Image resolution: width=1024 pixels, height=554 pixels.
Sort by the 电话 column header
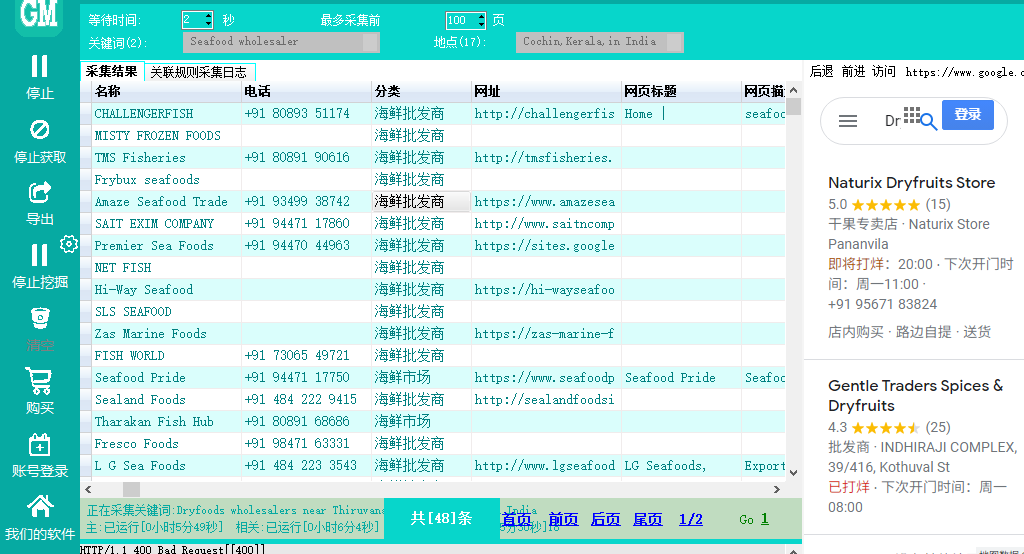(306, 91)
